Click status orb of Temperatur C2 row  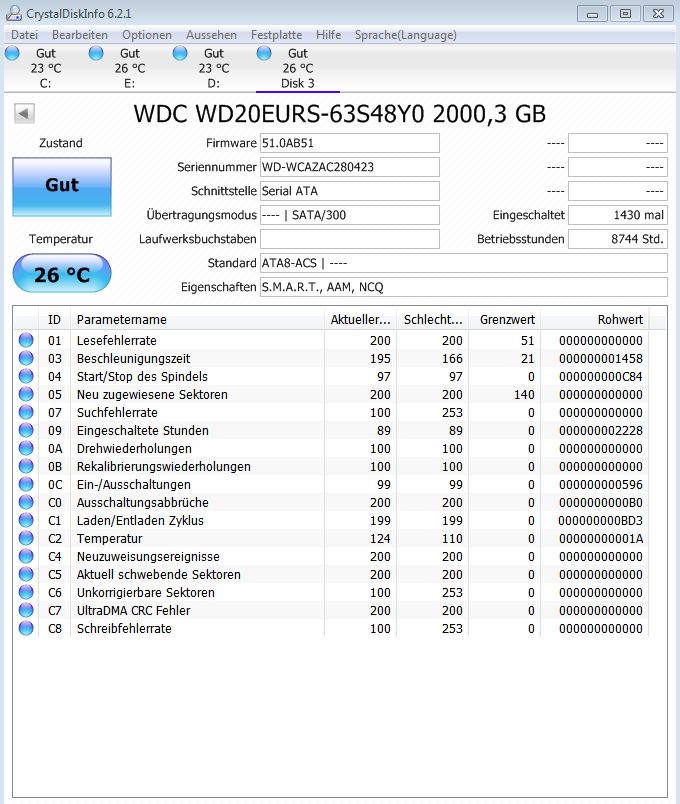tap(26, 538)
